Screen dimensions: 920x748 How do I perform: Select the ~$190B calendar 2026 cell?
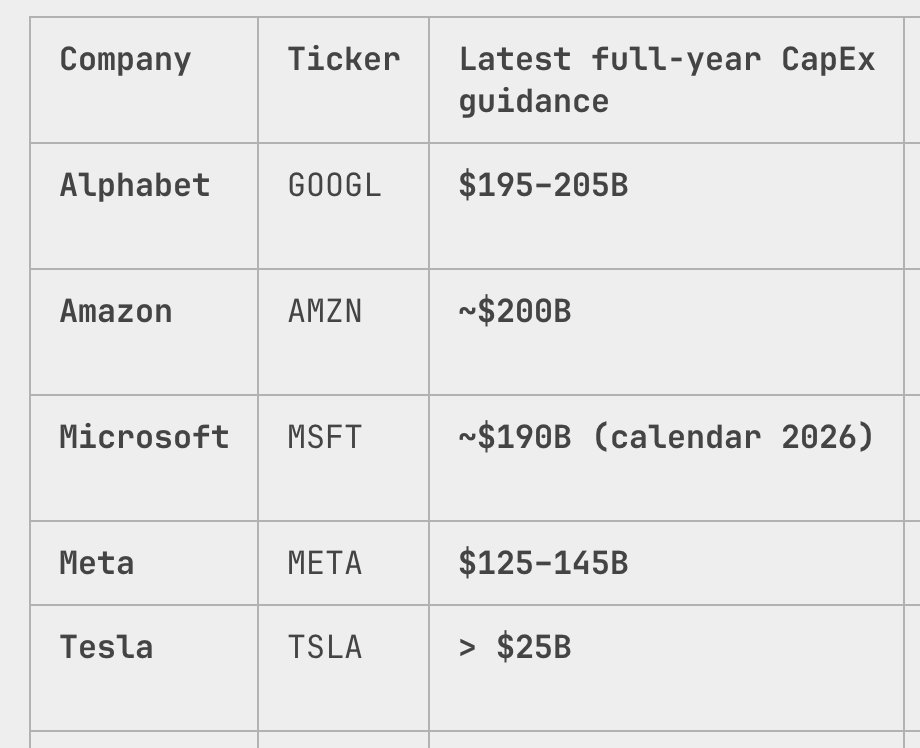click(667, 458)
